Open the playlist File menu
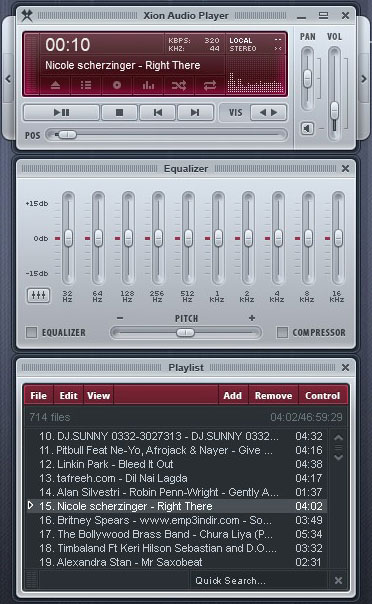Image resolution: width=372 pixels, height=604 pixels. point(39,395)
